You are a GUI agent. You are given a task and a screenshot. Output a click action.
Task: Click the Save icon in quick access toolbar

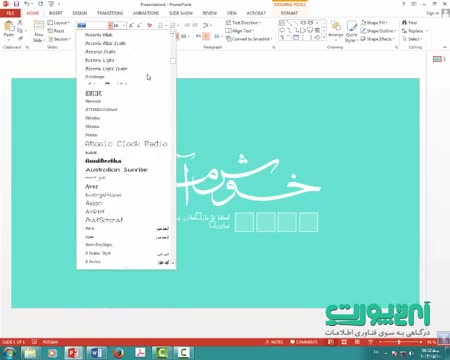(x=16, y=4)
